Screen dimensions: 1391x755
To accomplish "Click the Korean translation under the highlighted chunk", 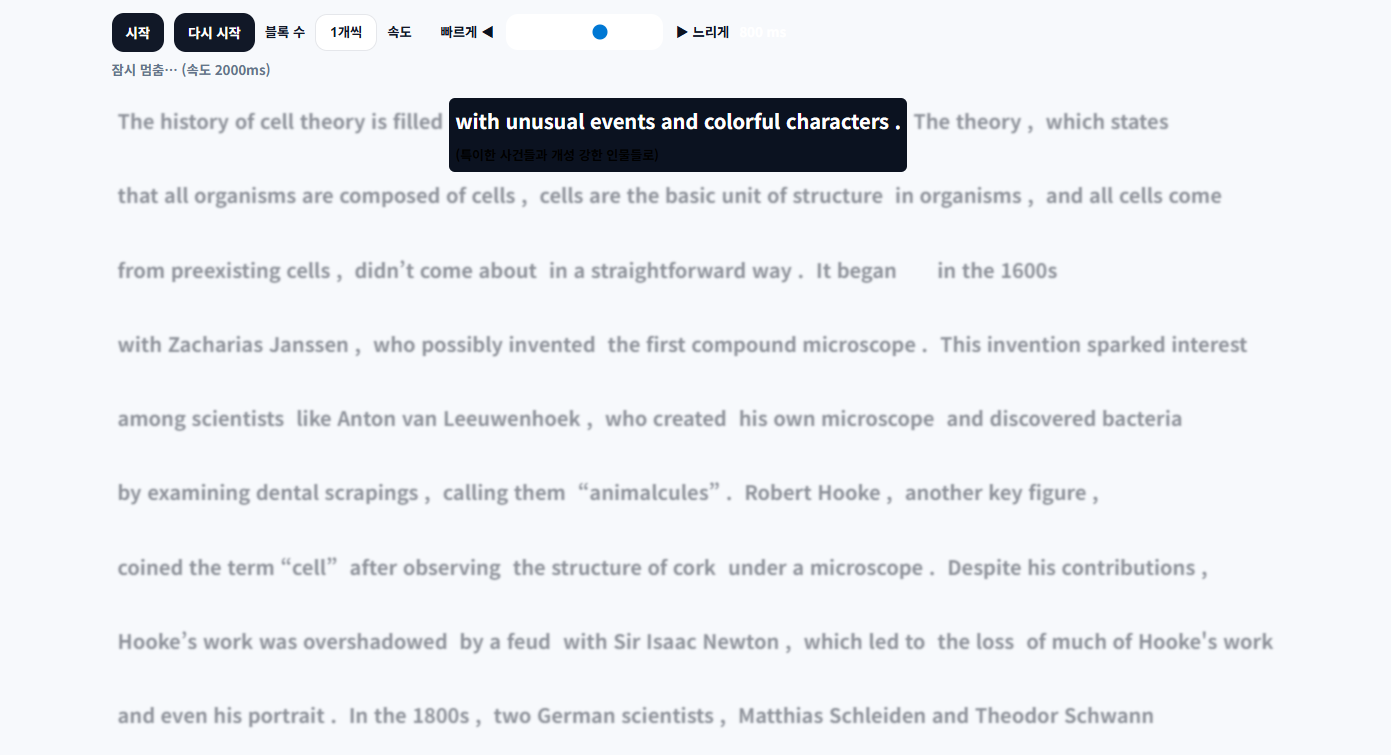I will [557, 155].
